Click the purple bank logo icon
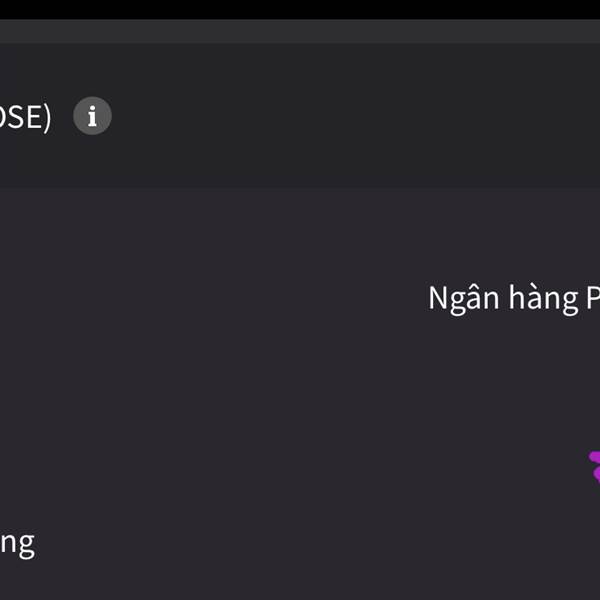 coord(594,467)
